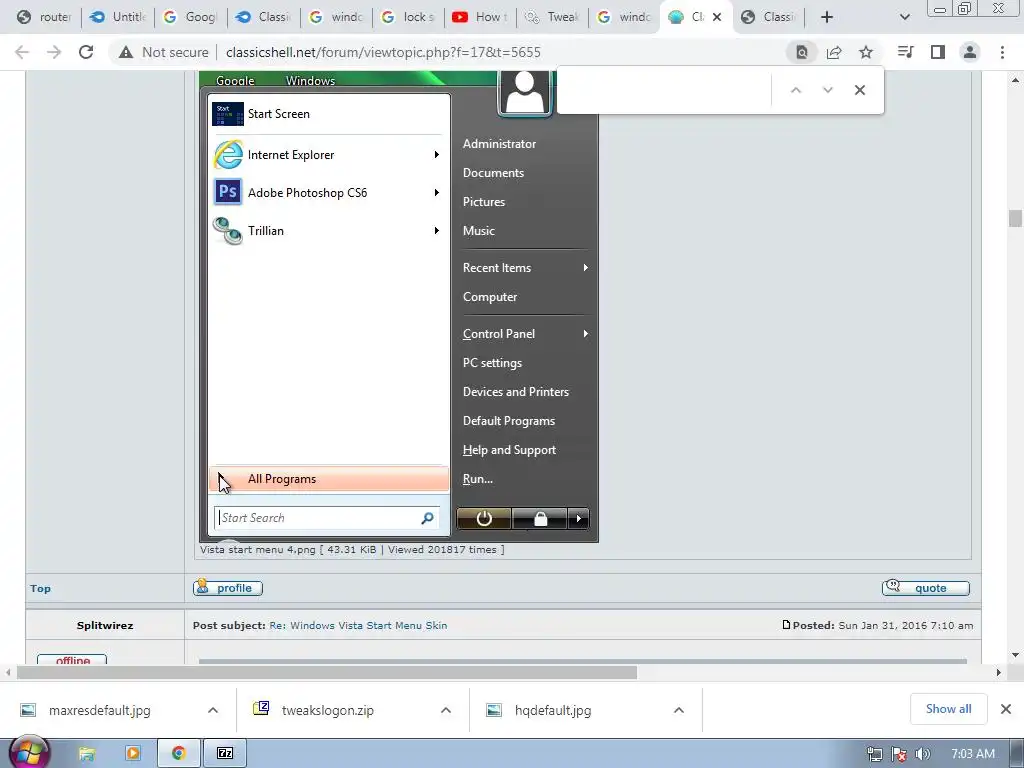Expand the tab search chevron

pos(904,17)
